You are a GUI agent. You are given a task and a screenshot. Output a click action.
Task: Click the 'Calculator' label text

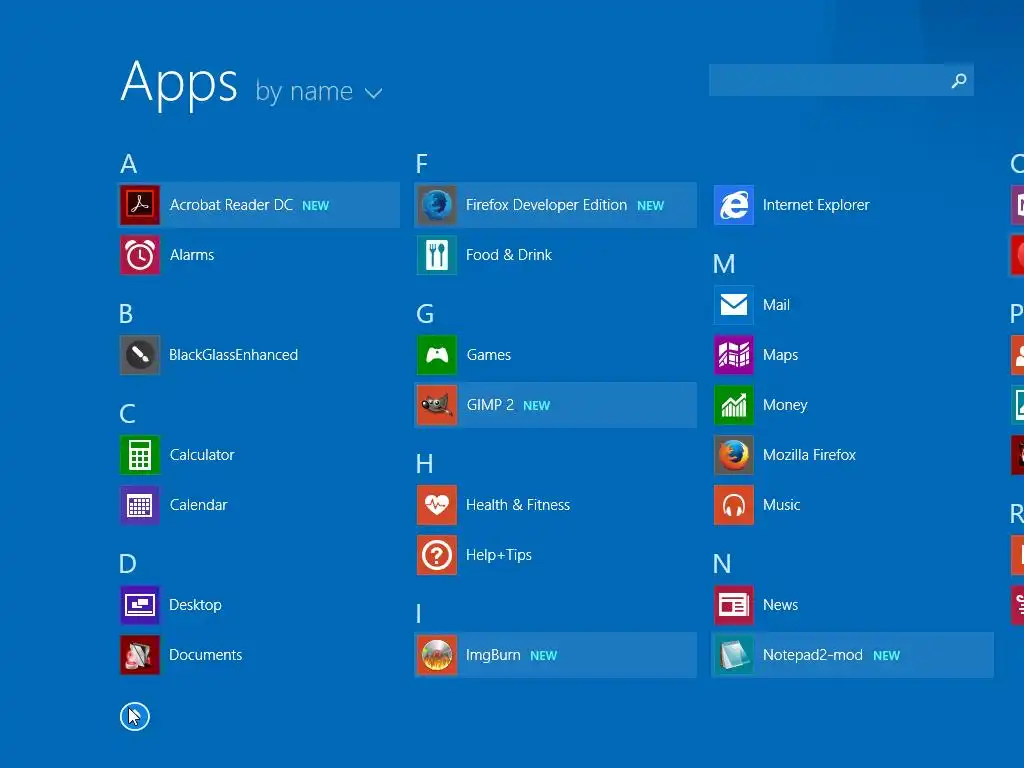(202, 455)
